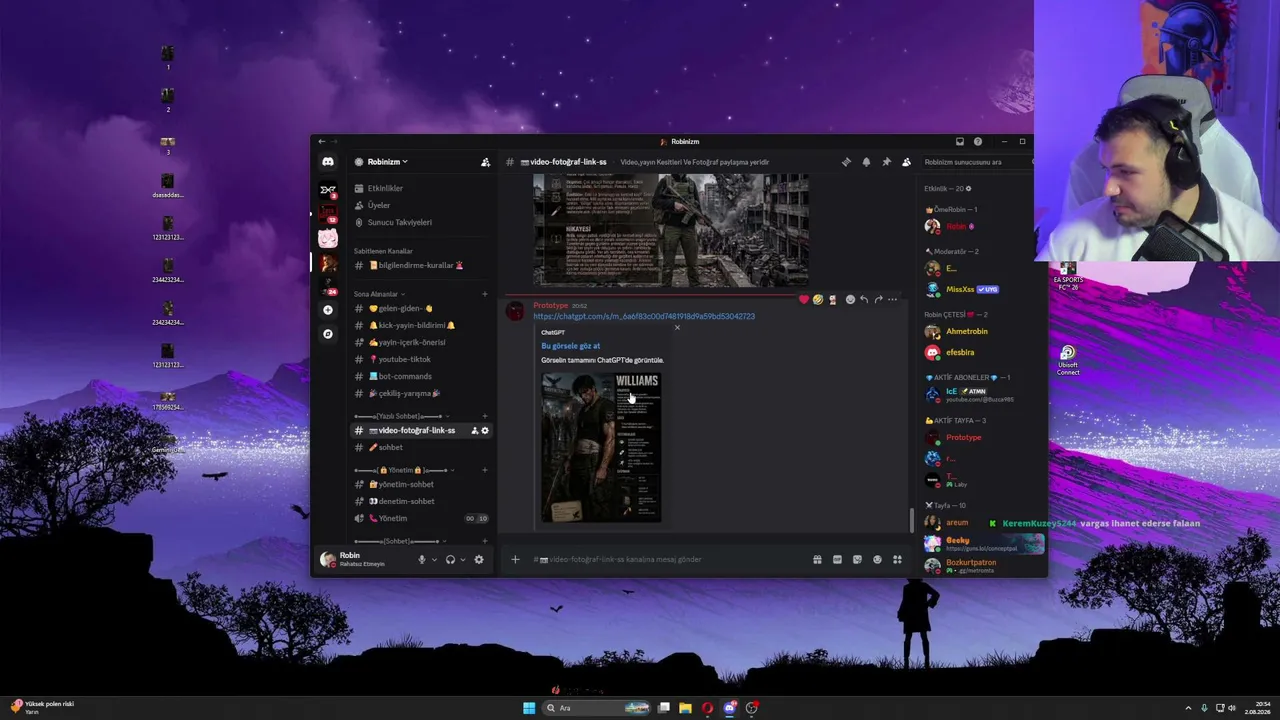
Task: Open pinned messages pin icon
Action: (x=886, y=162)
